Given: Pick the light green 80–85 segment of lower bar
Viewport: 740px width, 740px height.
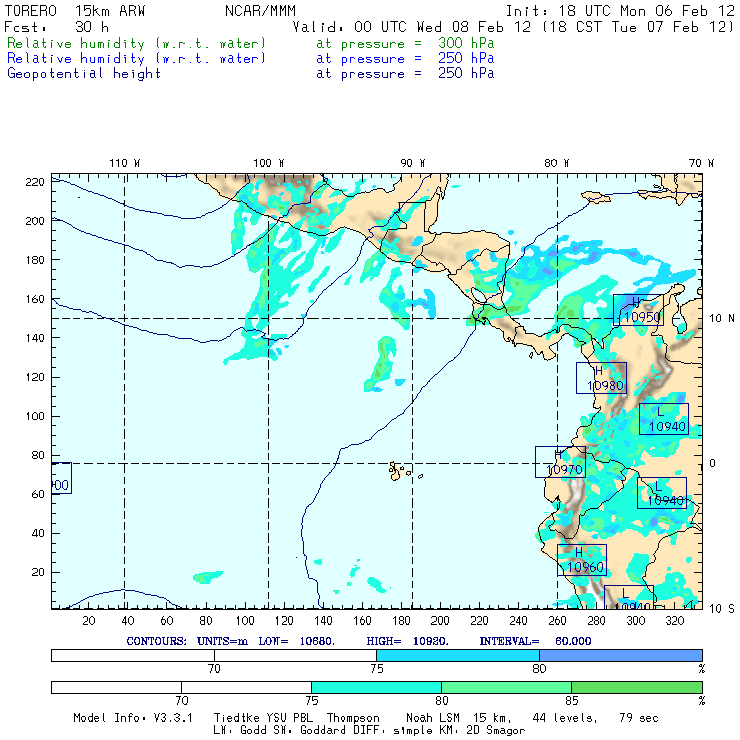Looking at the screenshot, I should 506,688.
